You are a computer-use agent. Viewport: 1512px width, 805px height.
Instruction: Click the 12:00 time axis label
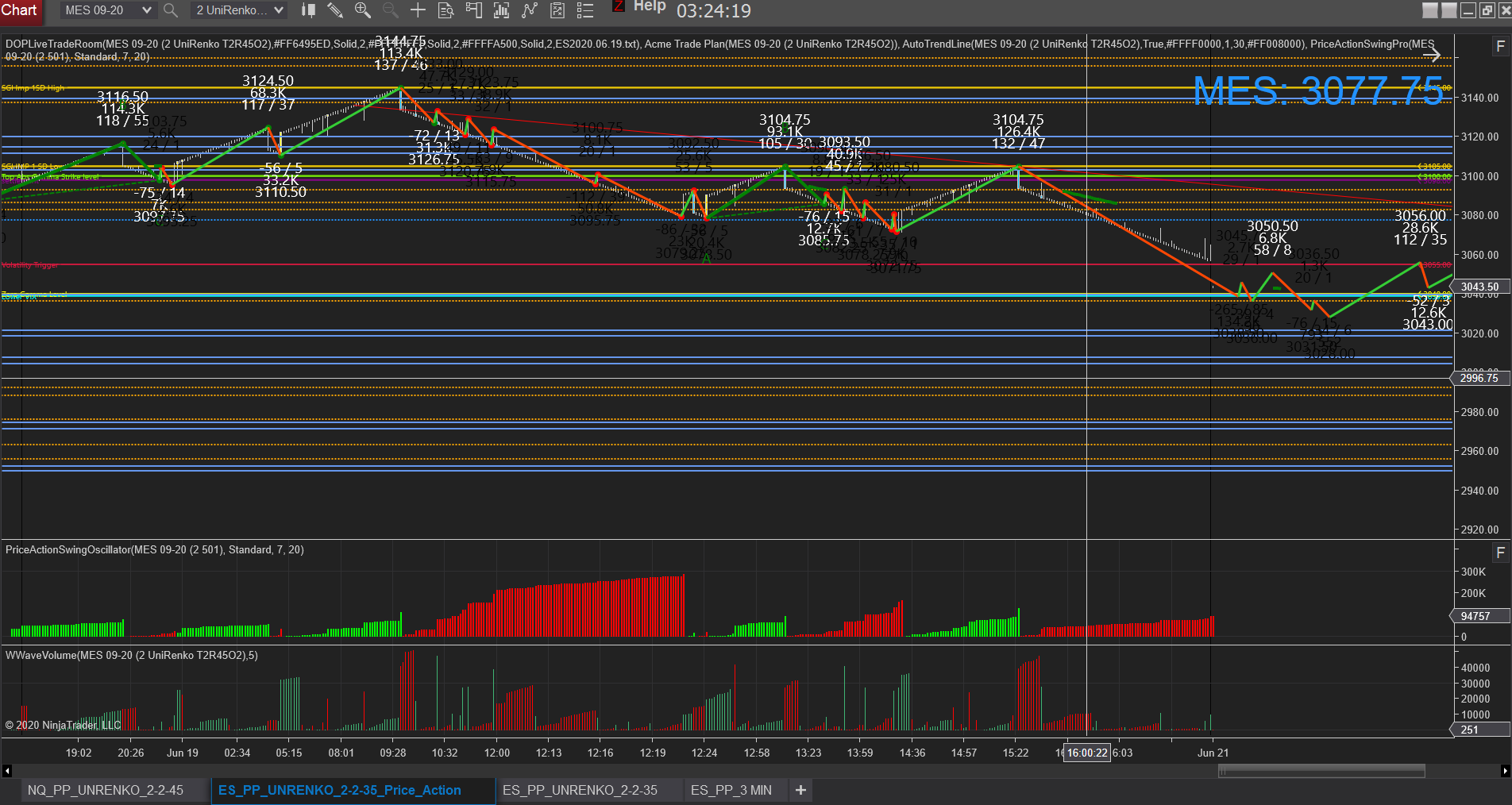[497, 753]
